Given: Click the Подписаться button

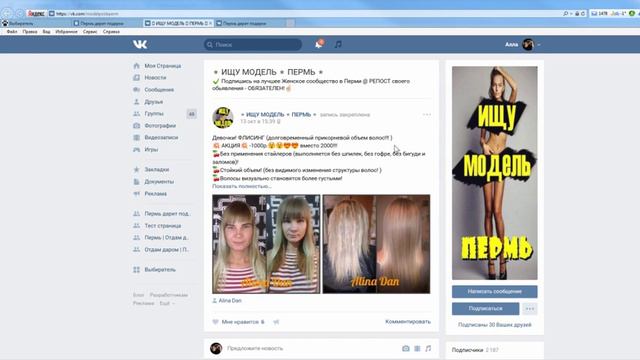Looking at the screenshot, I should pyautogui.click(x=485, y=309).
